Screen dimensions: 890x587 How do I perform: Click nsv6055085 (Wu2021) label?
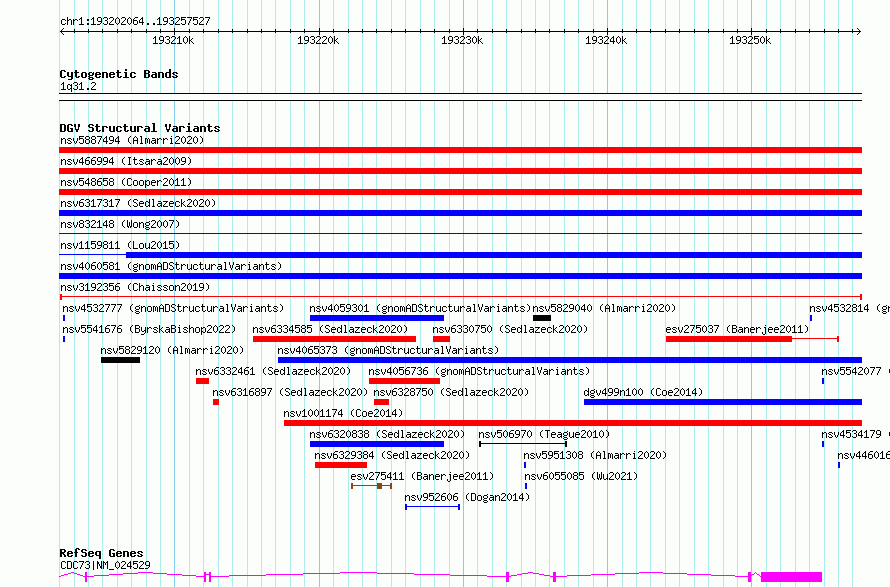581,476
